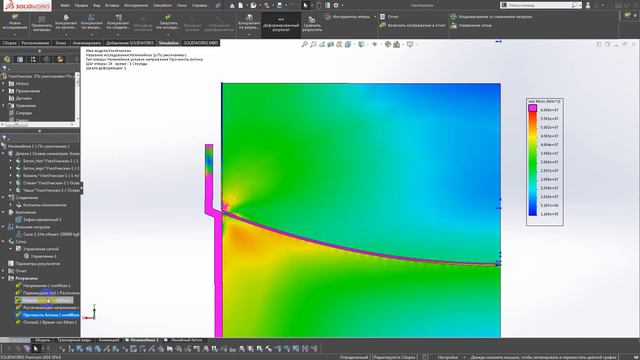Screen dimensions: 640x360
Task: Click Zoom to Area icon in view toolbar
Action: tap(313, 44)
